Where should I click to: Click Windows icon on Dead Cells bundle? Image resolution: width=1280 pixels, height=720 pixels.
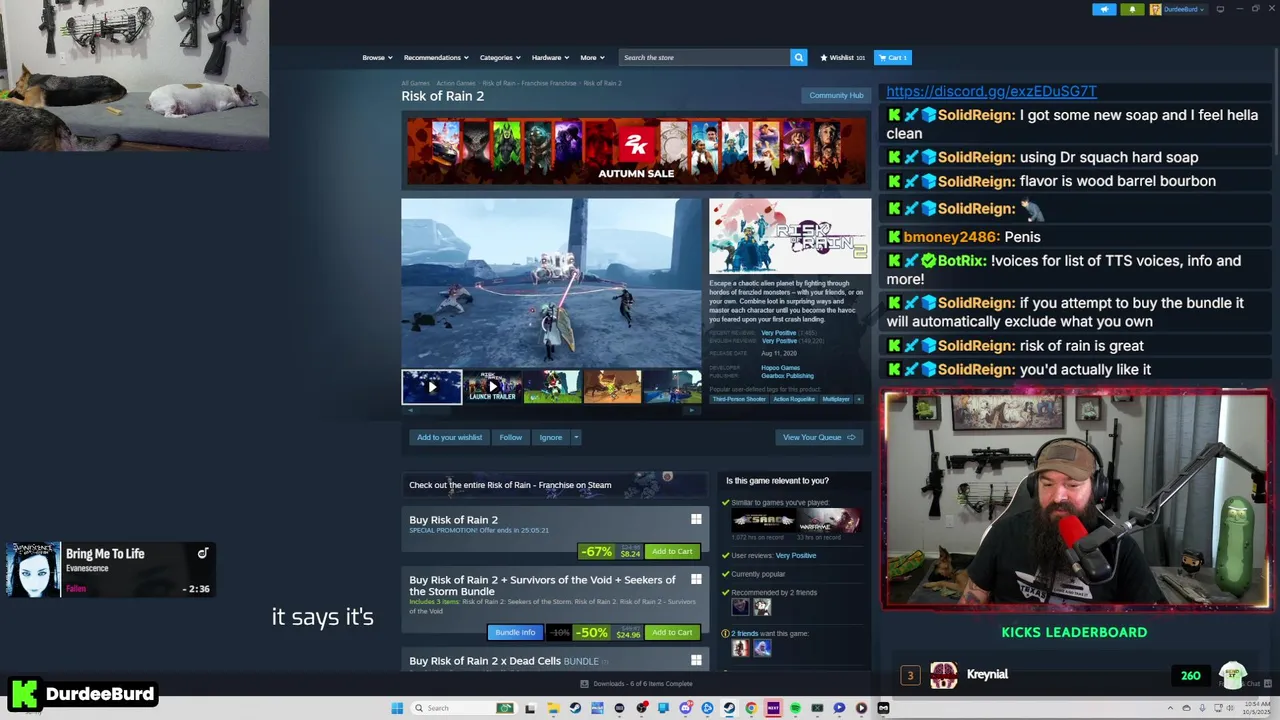point(696,660)
